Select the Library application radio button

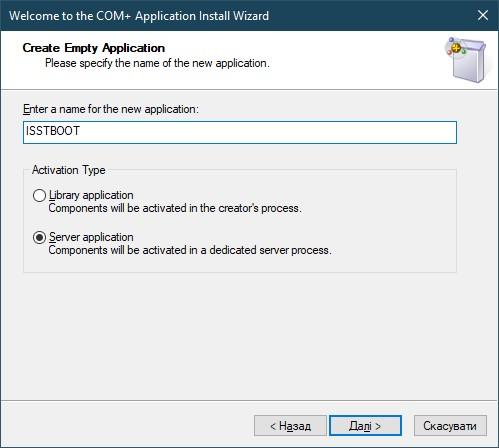39,195
